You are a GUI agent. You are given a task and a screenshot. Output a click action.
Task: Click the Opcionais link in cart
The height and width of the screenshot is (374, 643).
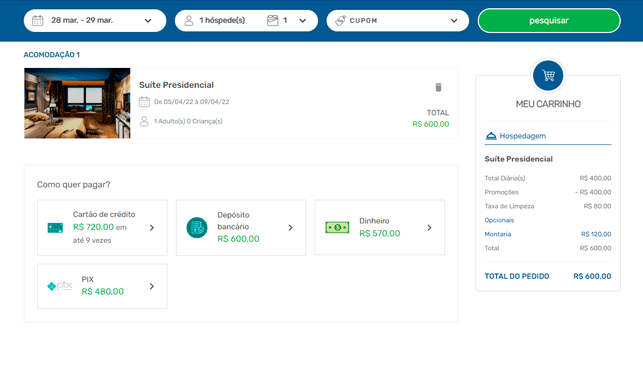pyautogui.click(x=499, y=220)
